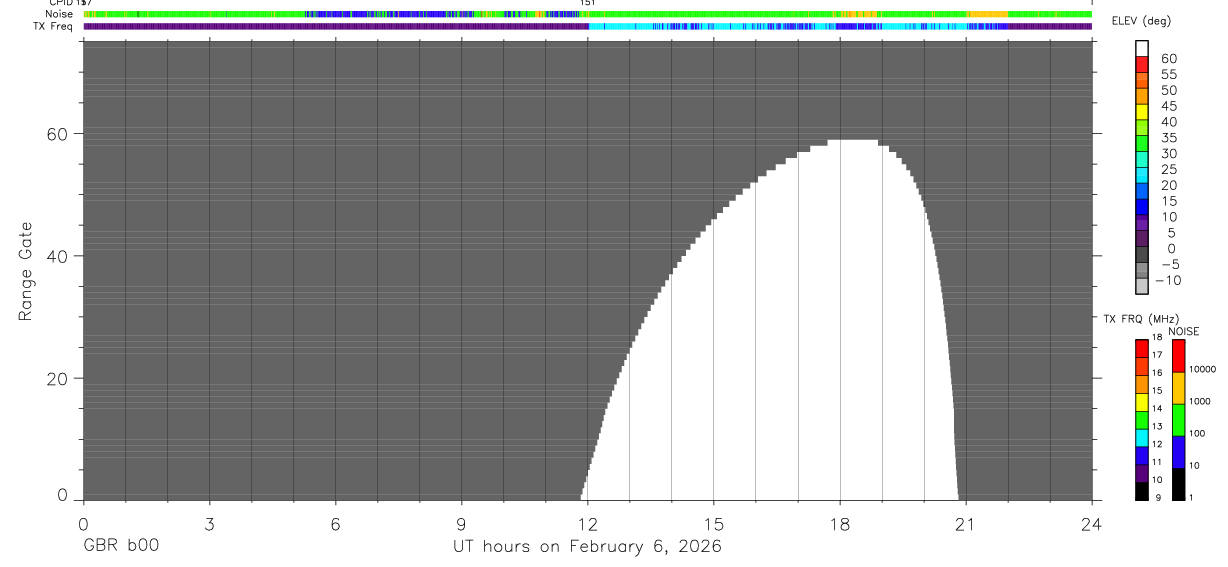Click the '60' label on the ELEV scale
The height and width of the screenshot is (567, 1228).
pyautogui.click(x=1169, y=58)
